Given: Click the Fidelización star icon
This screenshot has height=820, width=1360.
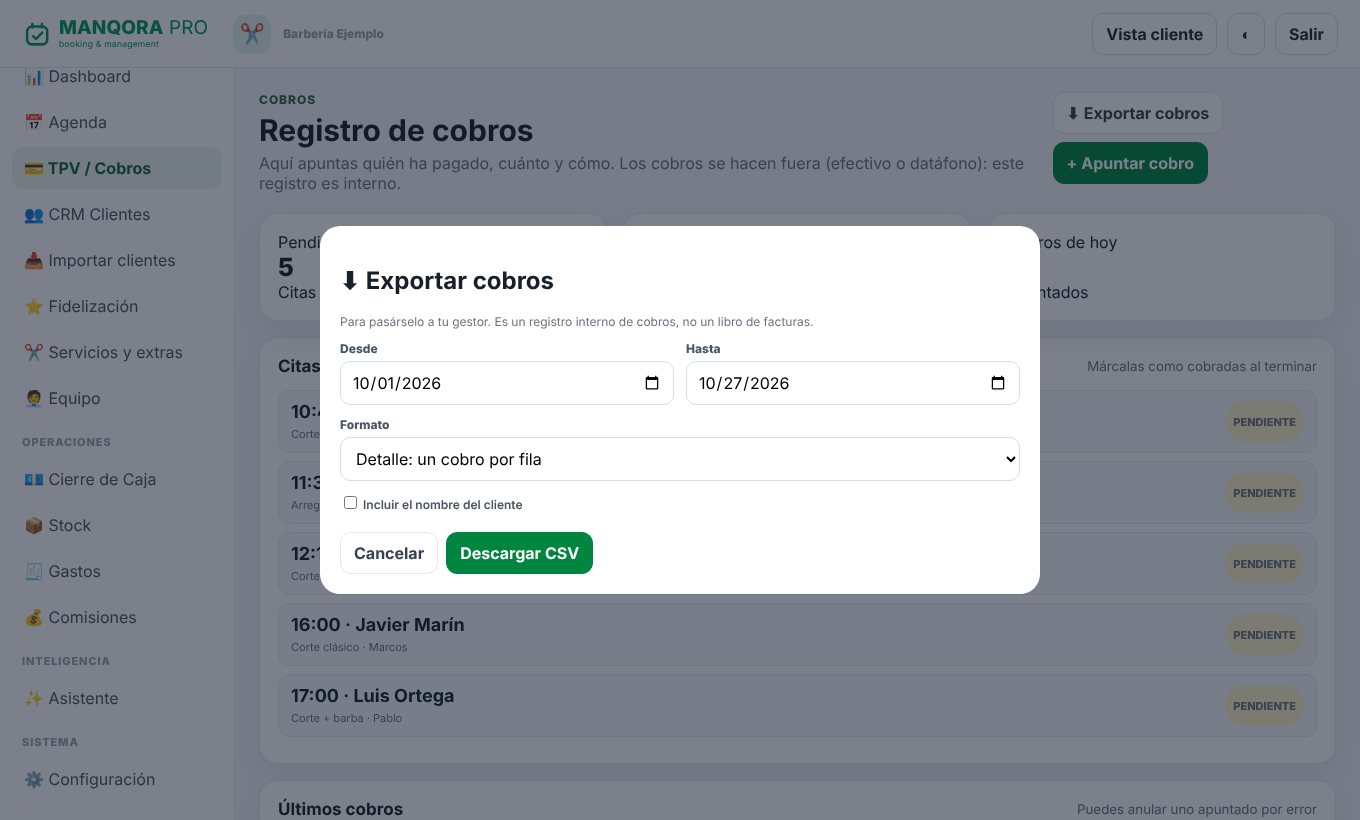Looking at the screenshot, I should [33, 307].
